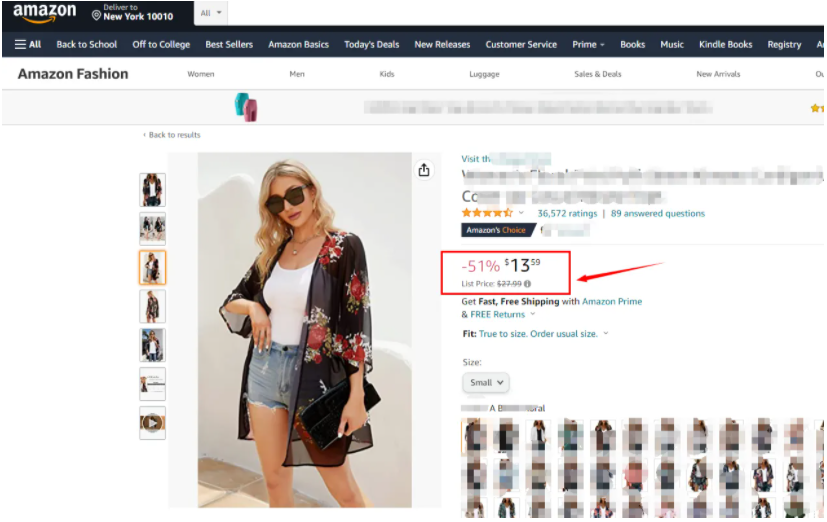Open the hamburger All menu

pyautogui.click(x=28, y=44)
